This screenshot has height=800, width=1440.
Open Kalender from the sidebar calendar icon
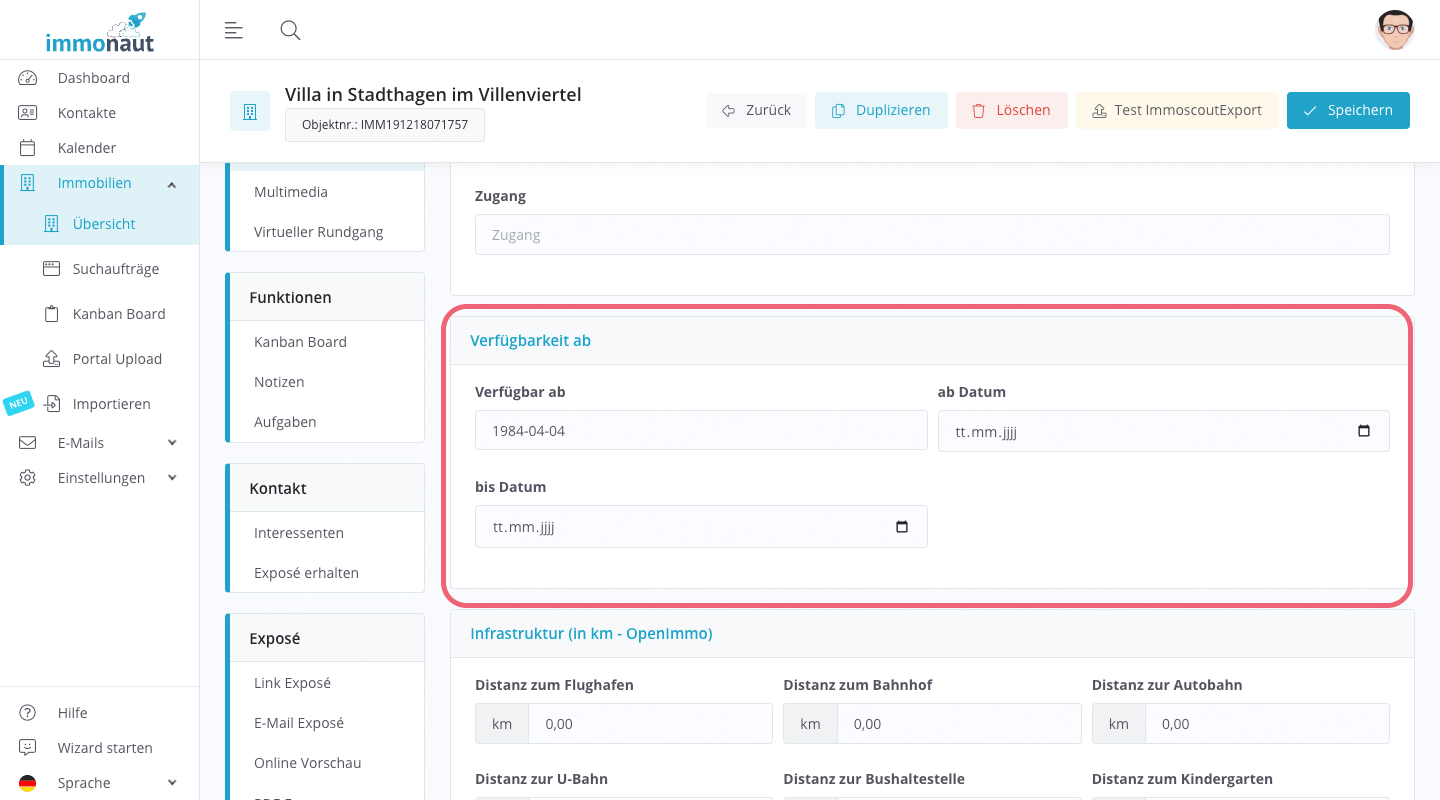[x=28, y=148]
